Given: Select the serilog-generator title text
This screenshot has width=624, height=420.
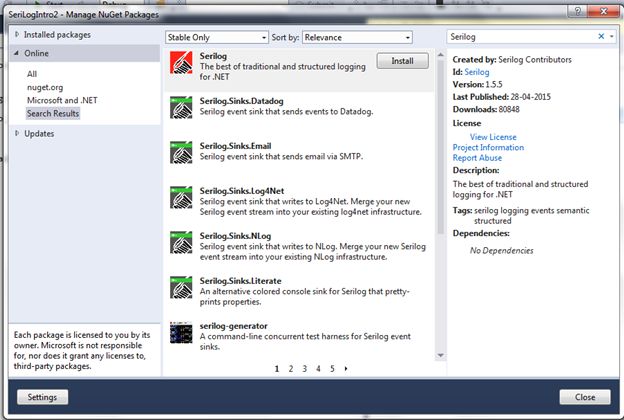Looking at the screenshot, I should coord(234,326).
